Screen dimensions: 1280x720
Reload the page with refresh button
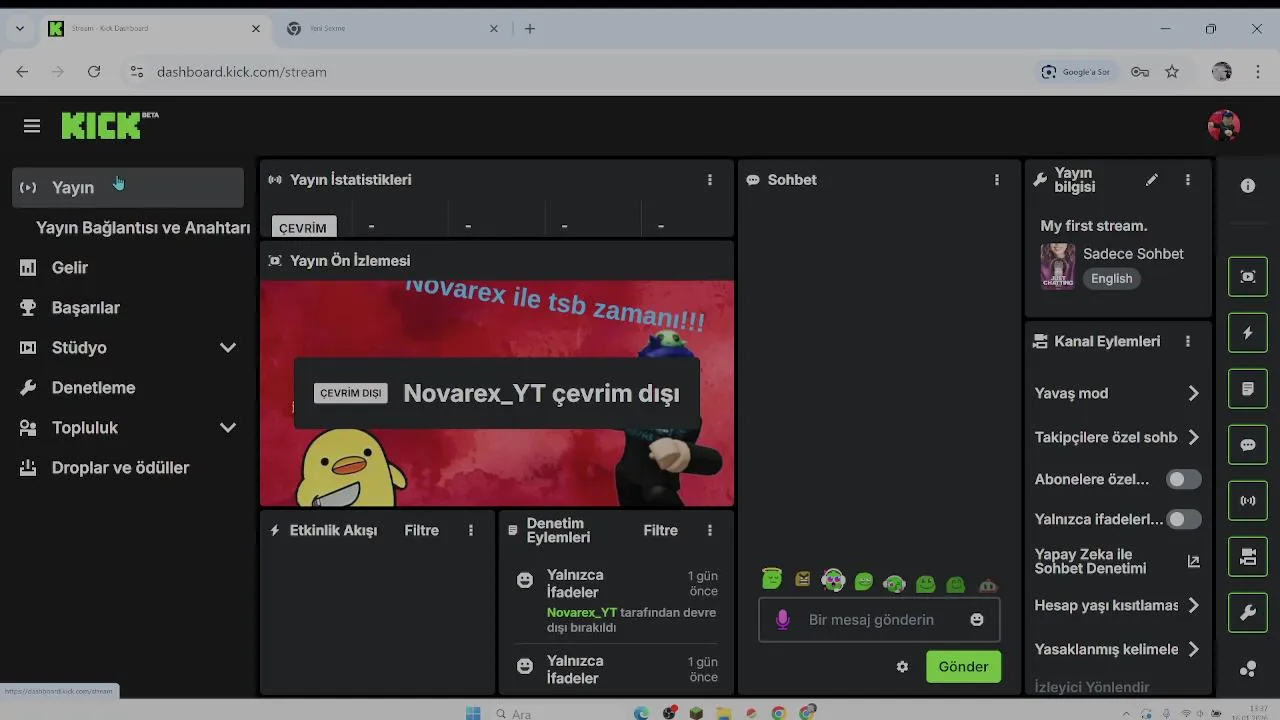click(94, 72)
